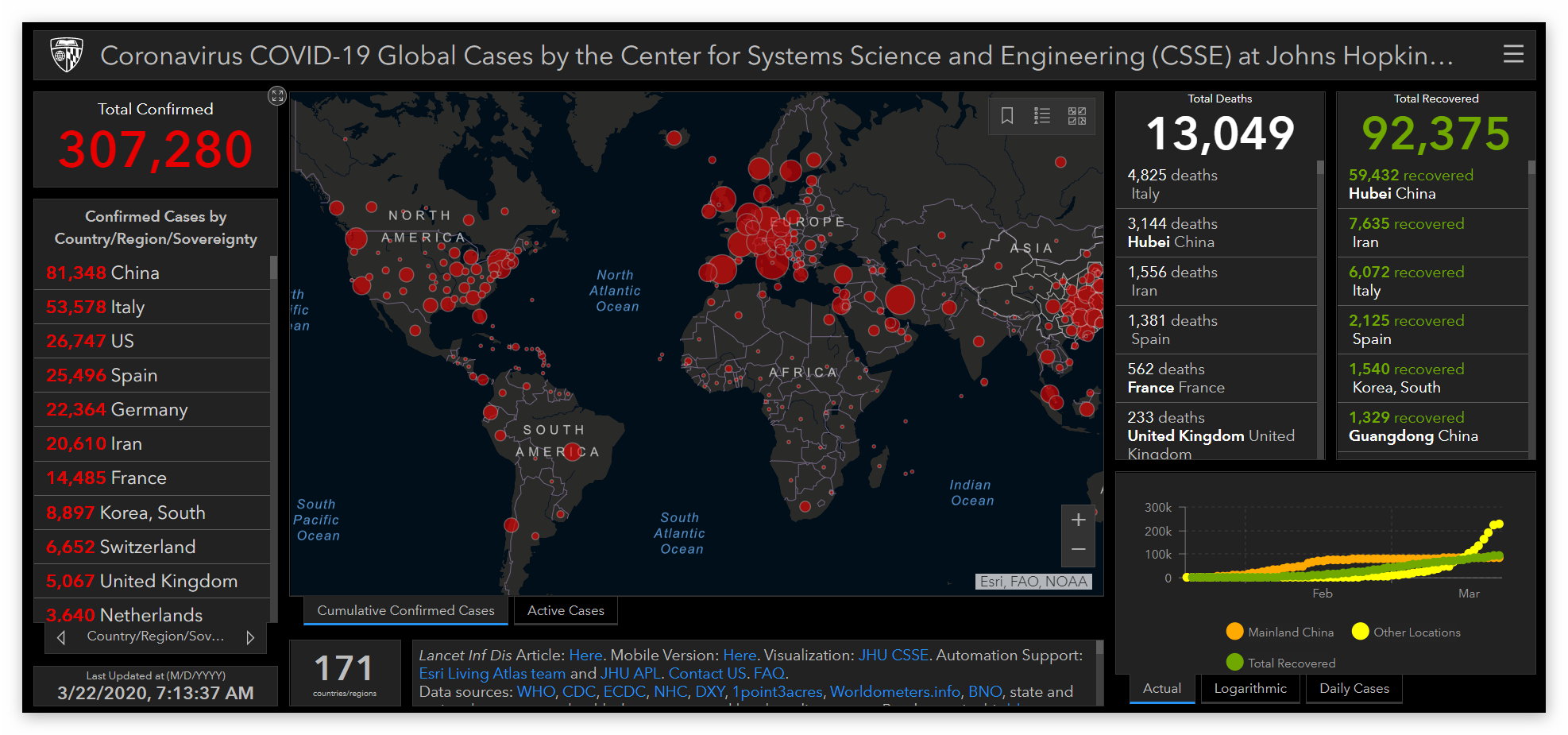The height and width of the screenshot is (735, 1568).
Task: Open the CDC data source link
Action: click(579, 691)
